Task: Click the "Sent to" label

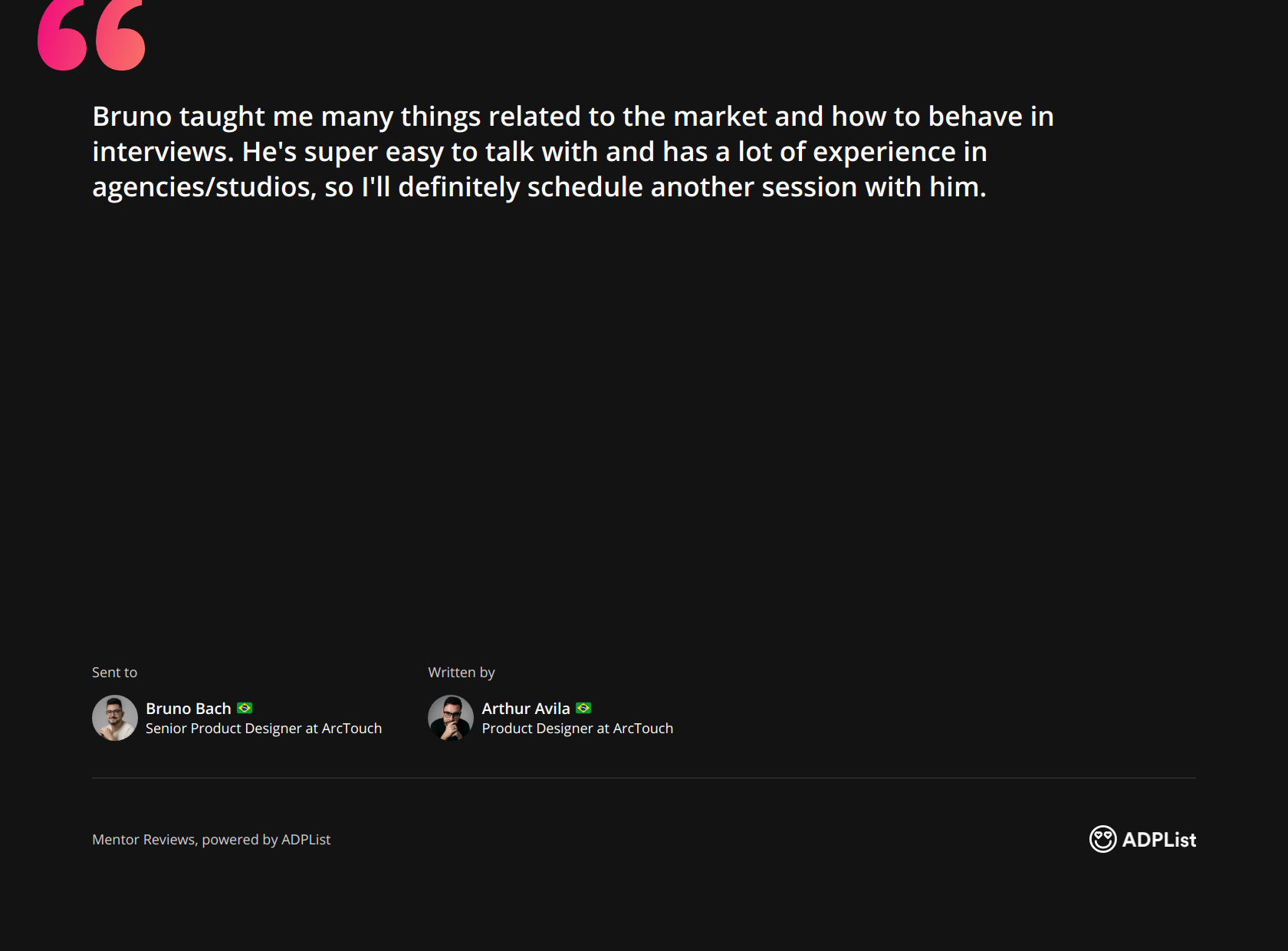Action: click(114, 673)
